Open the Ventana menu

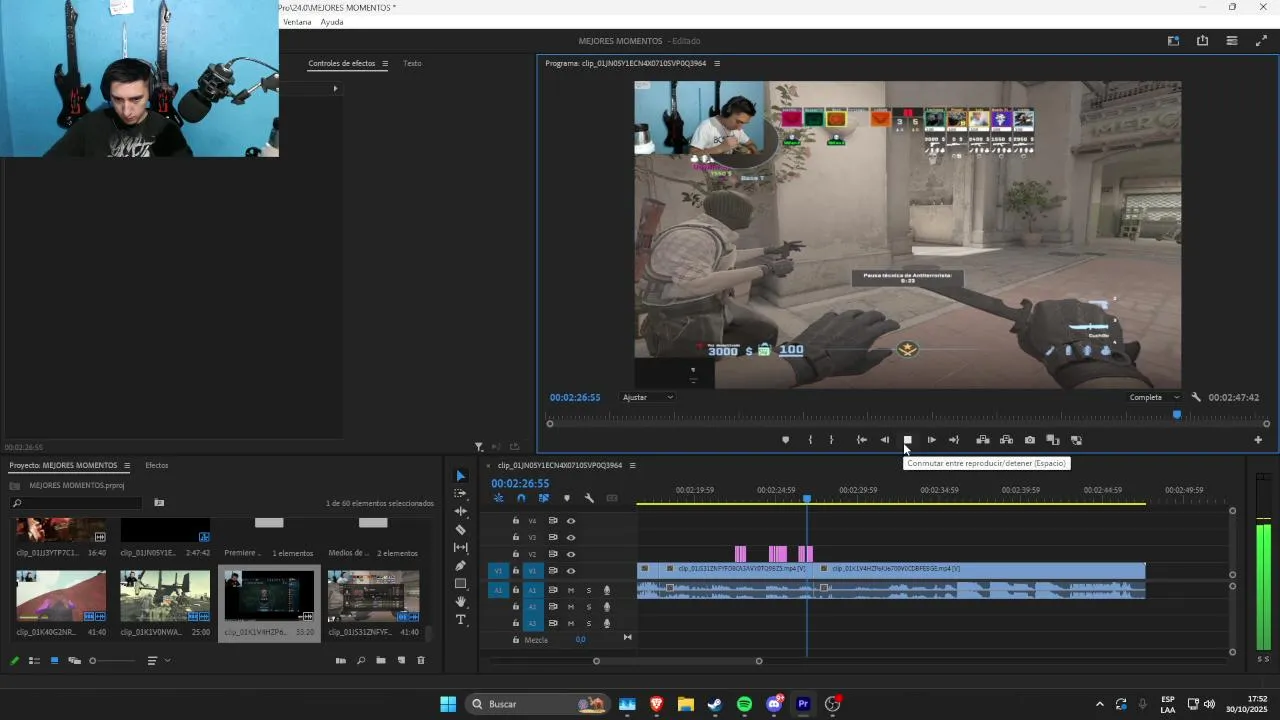click(297, 22)
